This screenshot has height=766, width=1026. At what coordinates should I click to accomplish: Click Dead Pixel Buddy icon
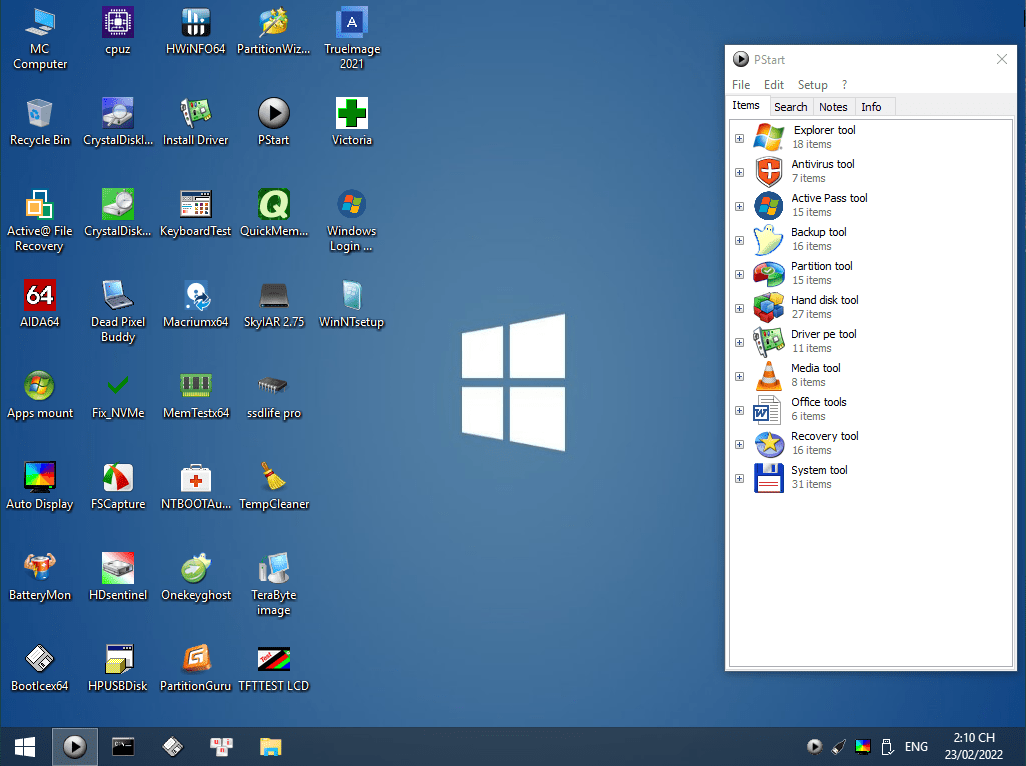[x=118, y=311]
